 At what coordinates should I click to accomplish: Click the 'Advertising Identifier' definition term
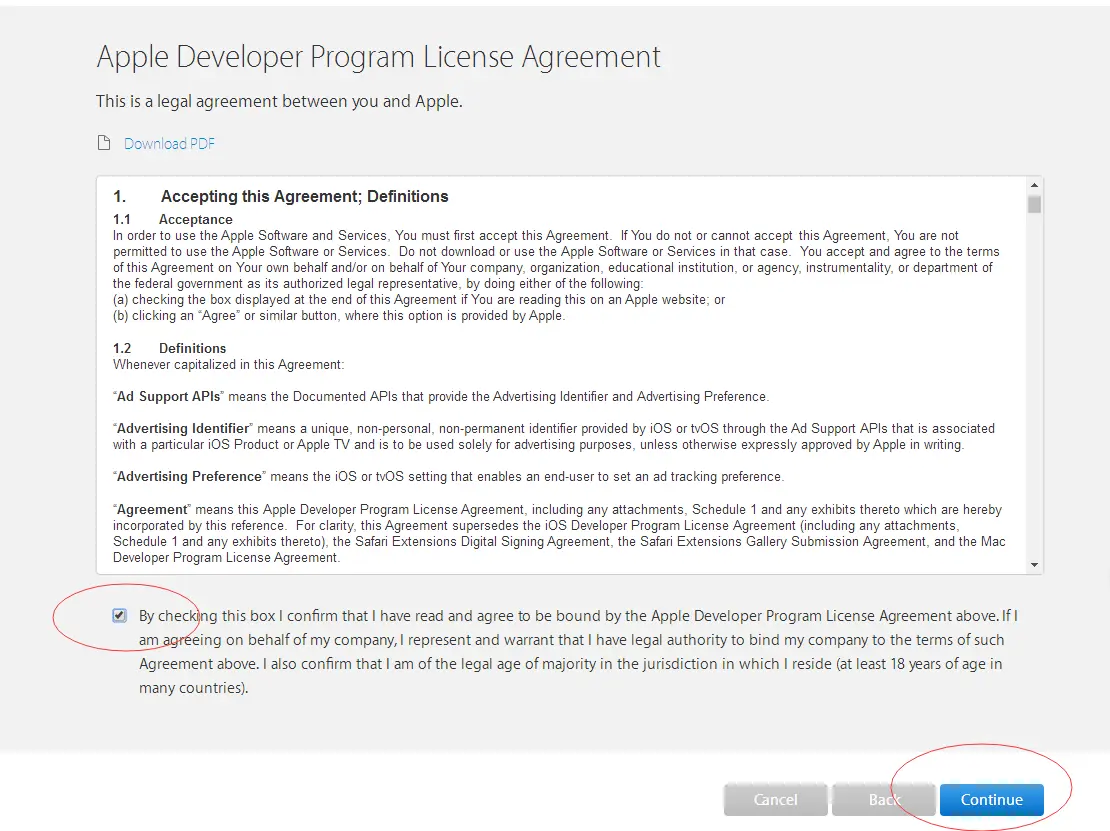pyautogui.click(x=183, y=428)
